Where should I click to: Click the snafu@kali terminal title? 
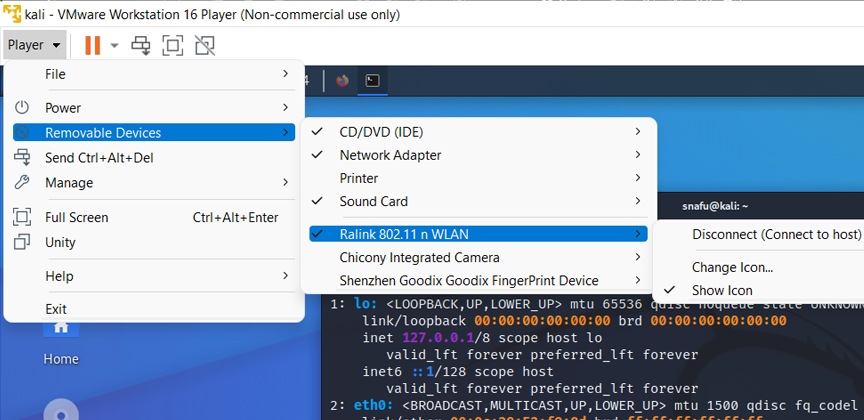pyautogui.click(x=715, y=206)
